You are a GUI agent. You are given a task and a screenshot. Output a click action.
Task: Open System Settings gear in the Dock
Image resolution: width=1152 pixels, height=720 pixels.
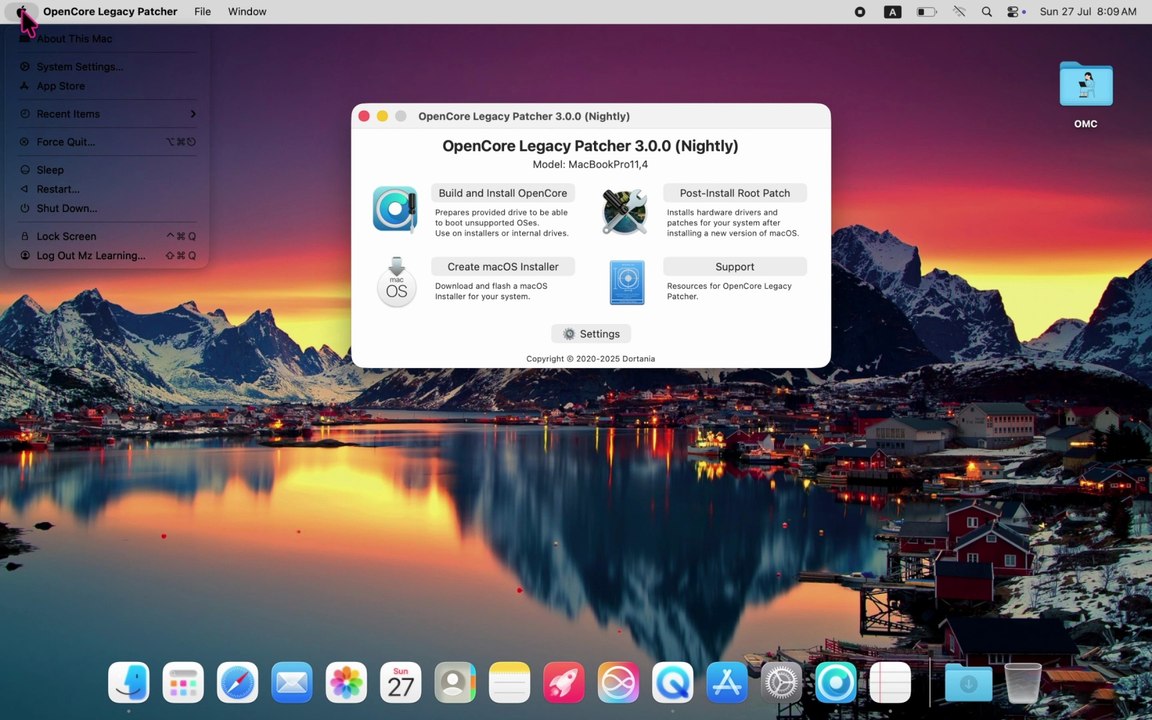click(x=781, y=682)
